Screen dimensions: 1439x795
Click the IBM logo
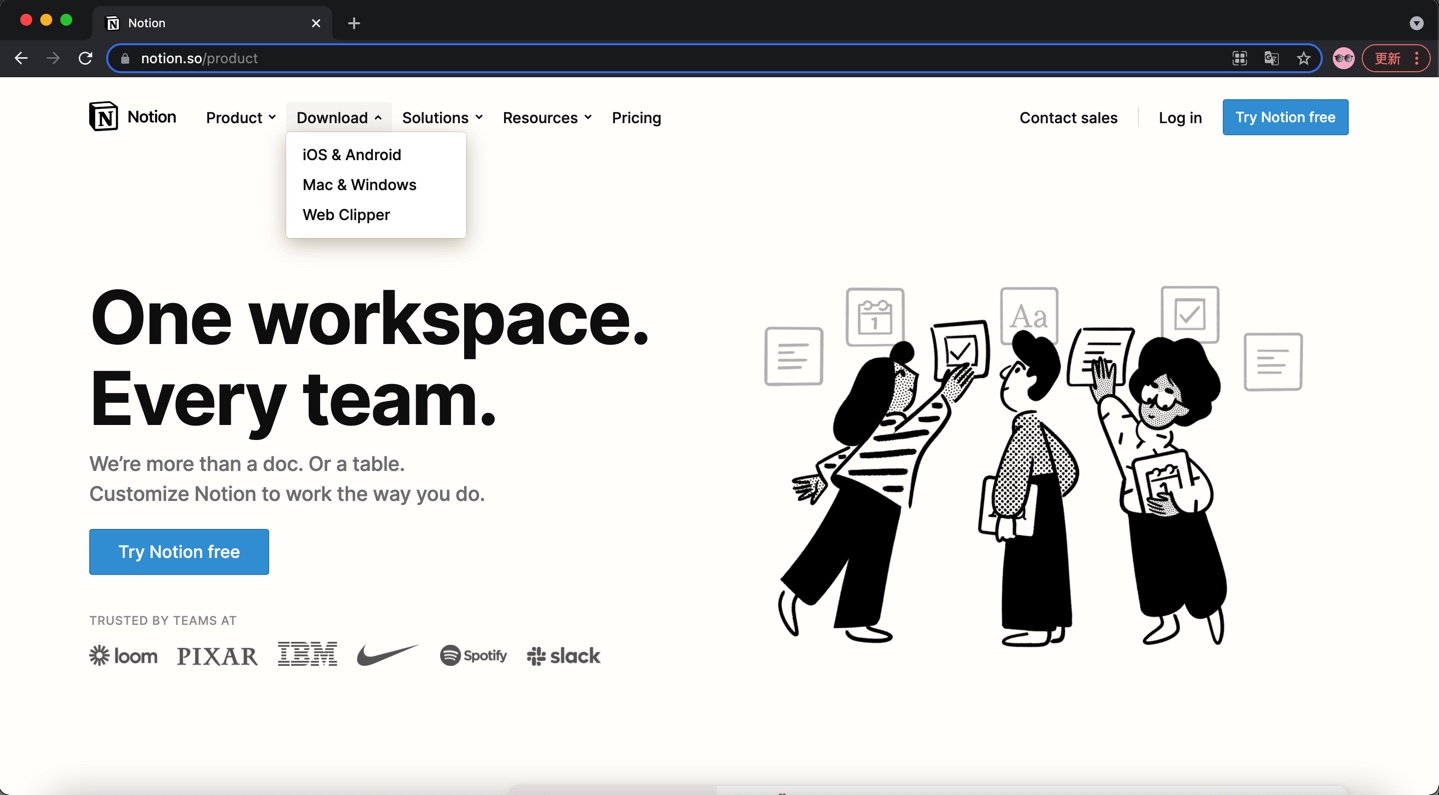(307, 655)
